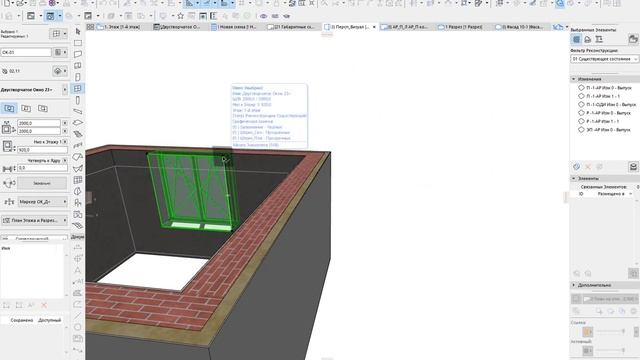Screen dimensions: 640x360
Task: Click the Open file icon in top toolbar
Action: [x=20, y=3]
